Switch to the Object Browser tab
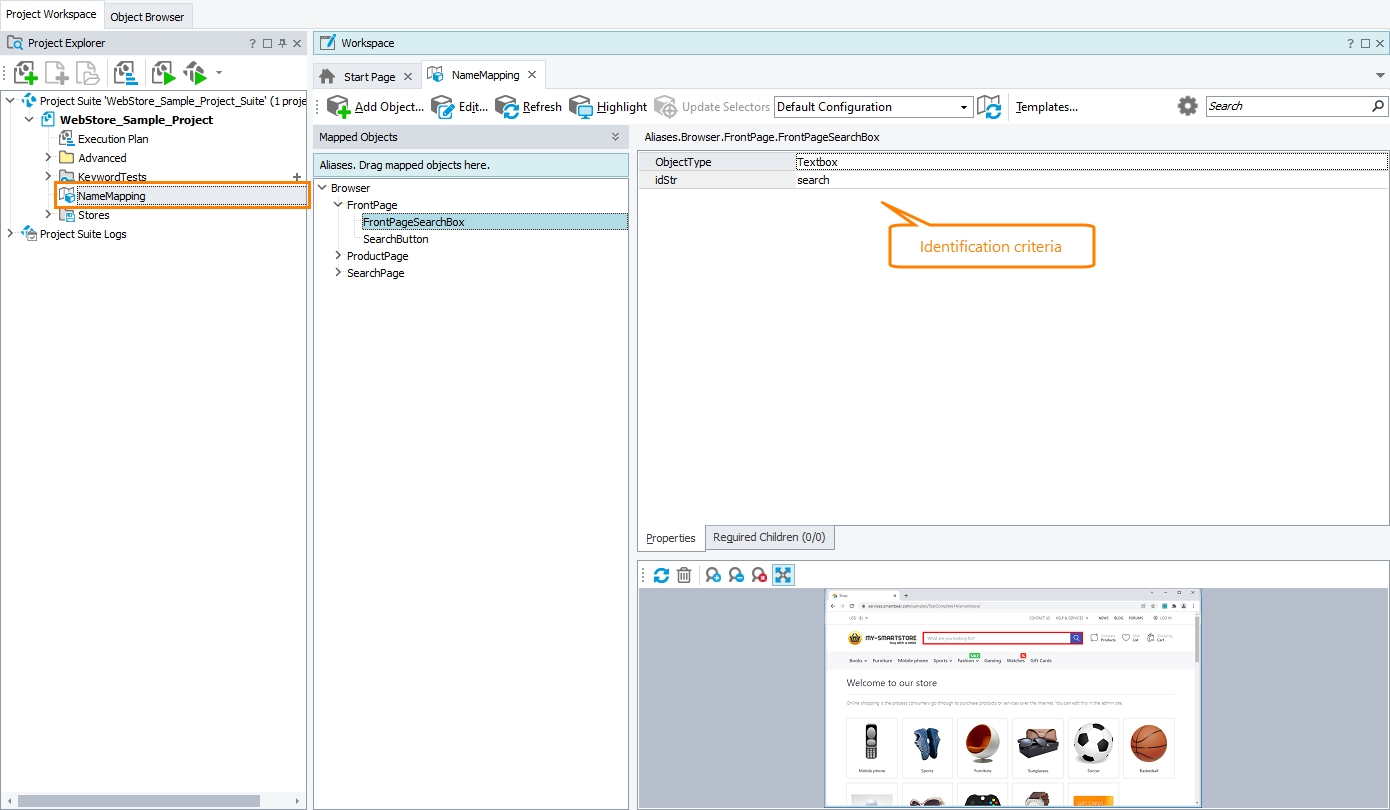Screen dimensions: 1390x810 pos(147,15)
